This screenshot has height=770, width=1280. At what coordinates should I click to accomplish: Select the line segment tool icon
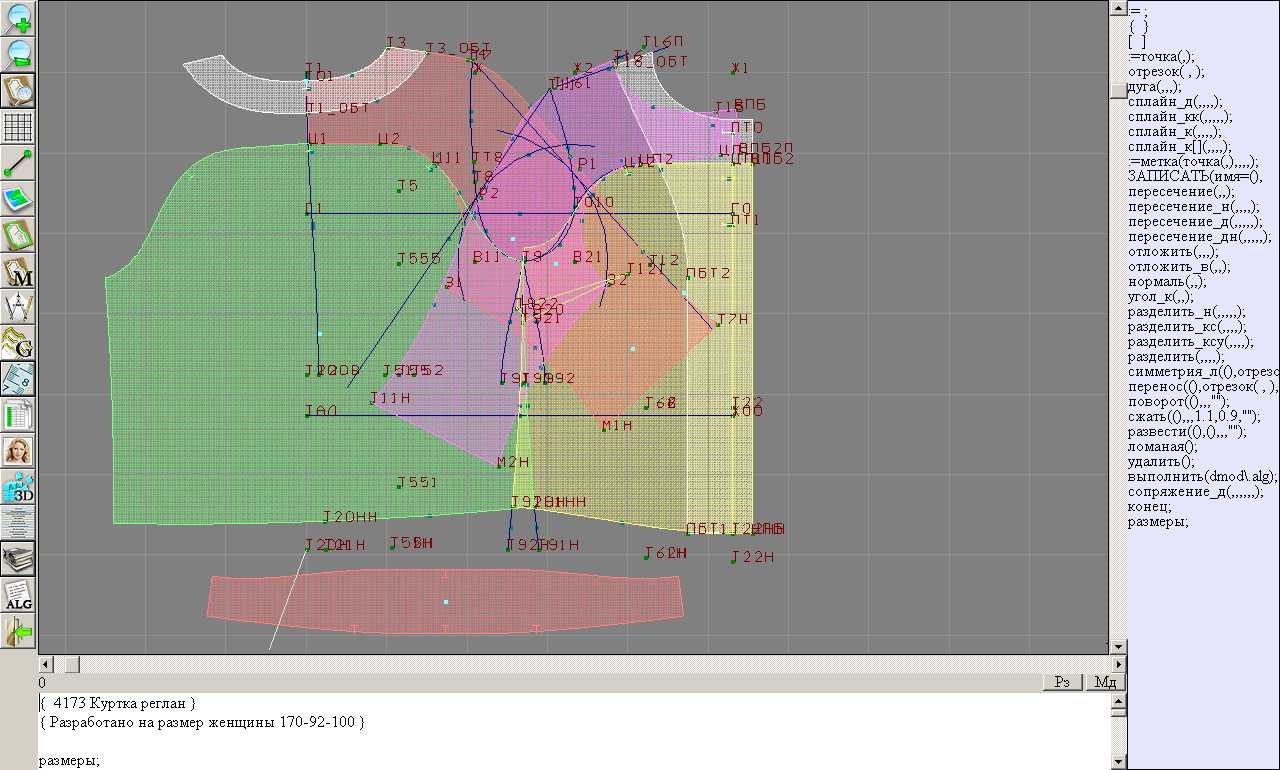(18, 163)
